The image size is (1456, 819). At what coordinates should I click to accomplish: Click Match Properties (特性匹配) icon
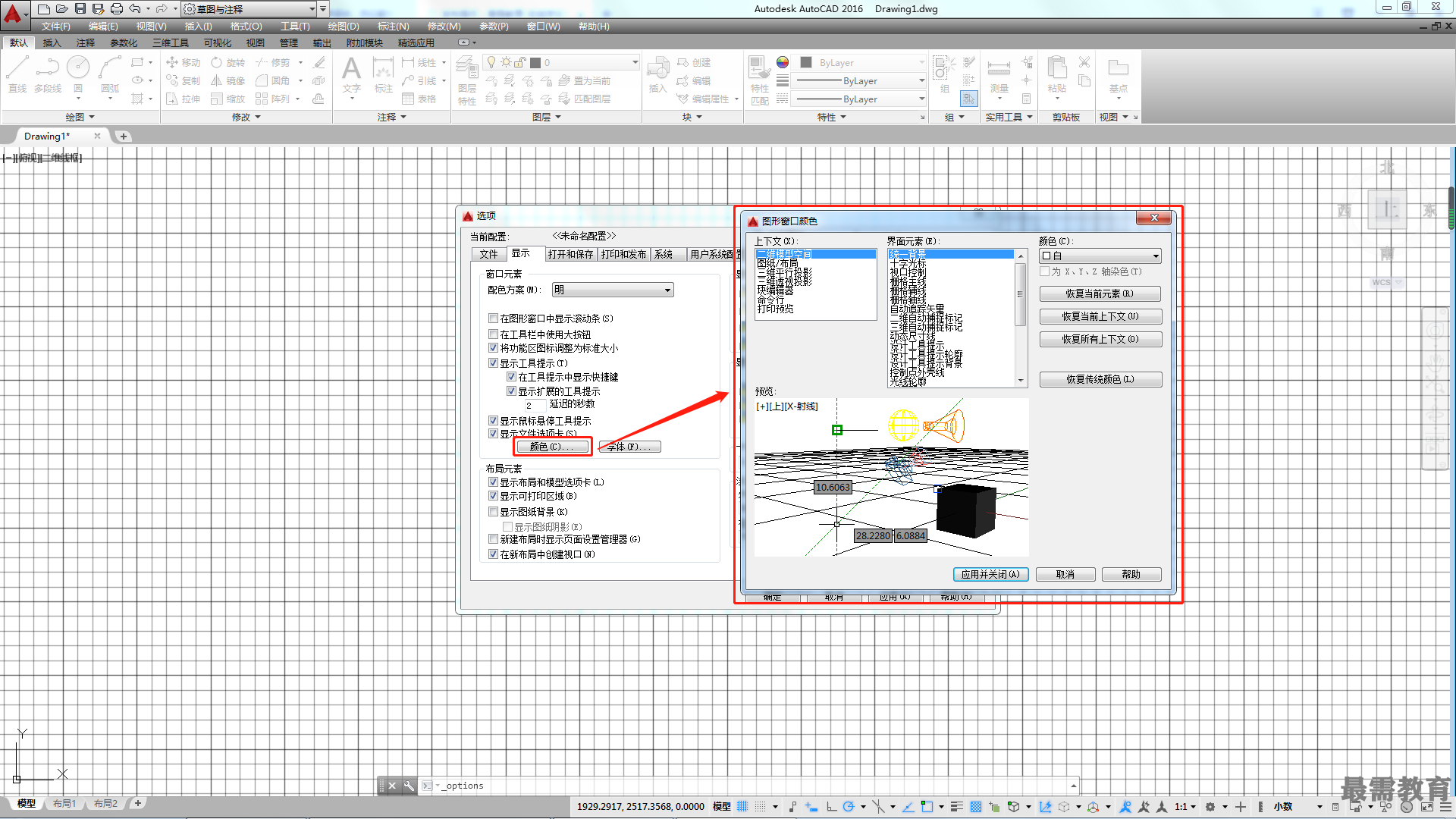(x=759, y=80)
